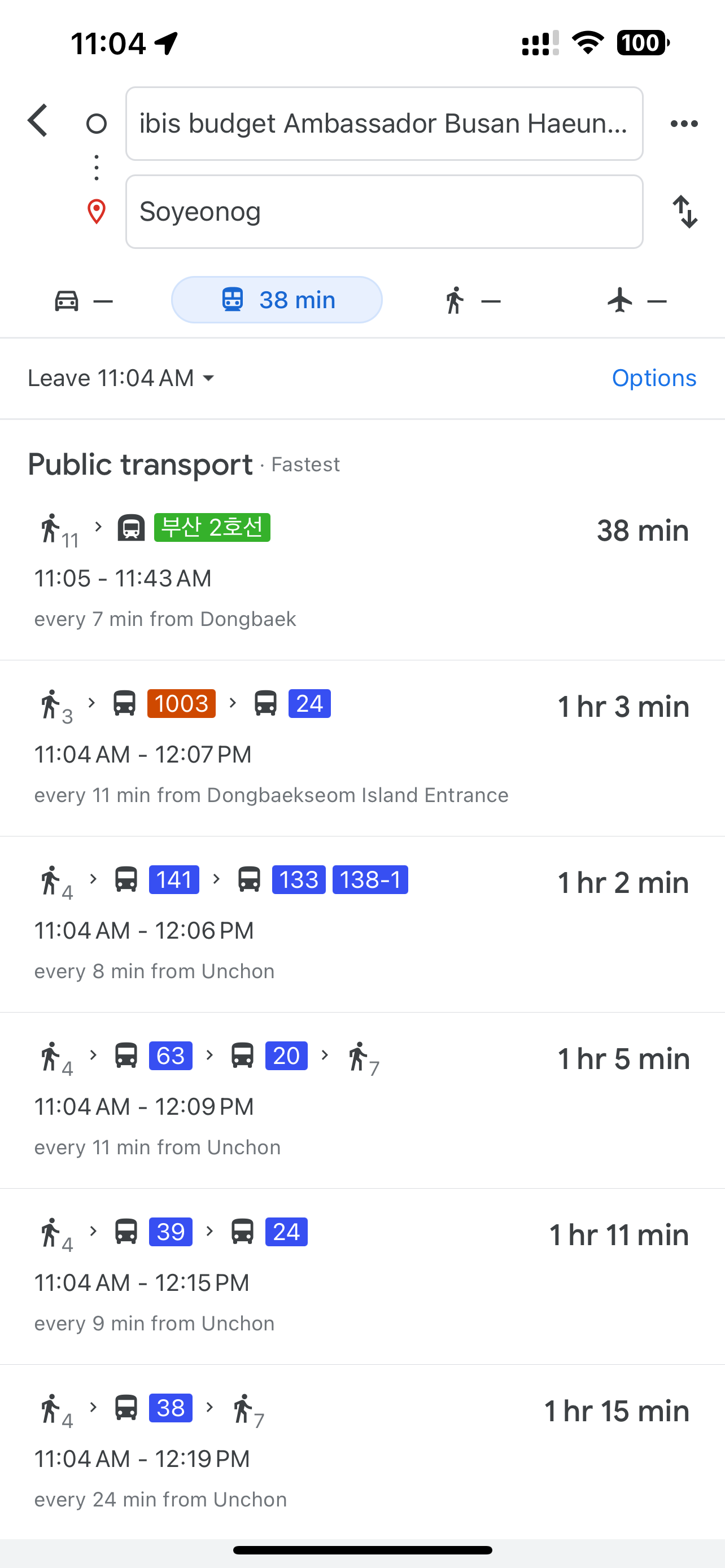Viewport: 725px width, 1568px height.
Task: Tap the red destination pin icon
Action: tap(96, 212)
